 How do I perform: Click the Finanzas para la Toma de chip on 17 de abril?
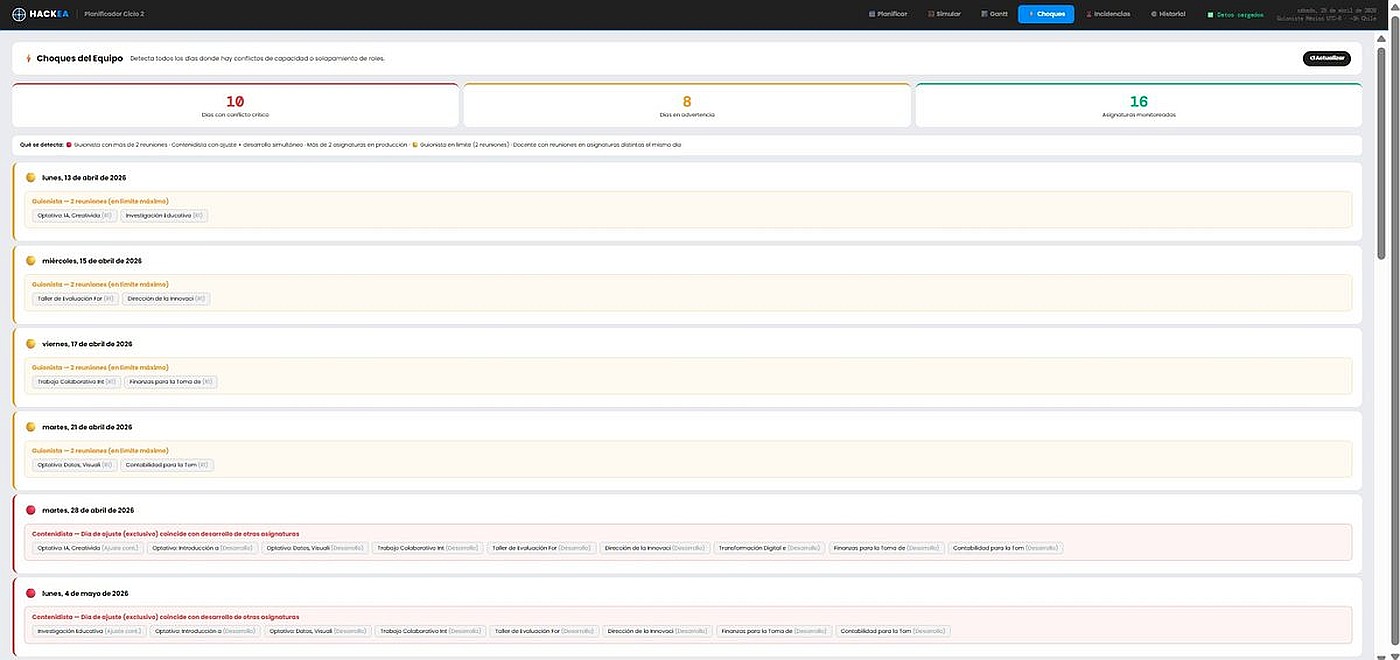click(171, 381)
